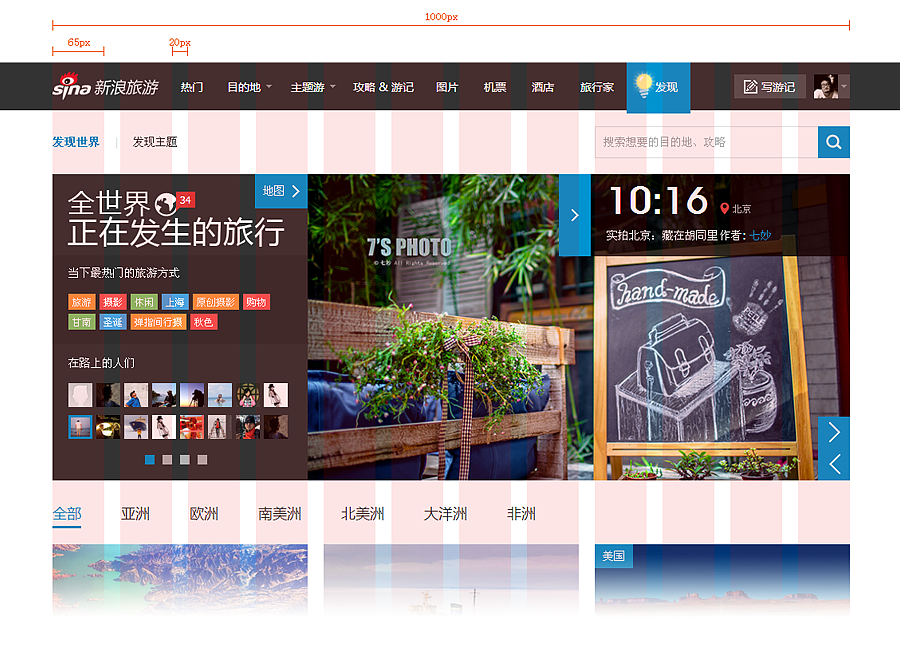Select the 秋色 tag
The image size is (900, 657).
tap(203, 322)
